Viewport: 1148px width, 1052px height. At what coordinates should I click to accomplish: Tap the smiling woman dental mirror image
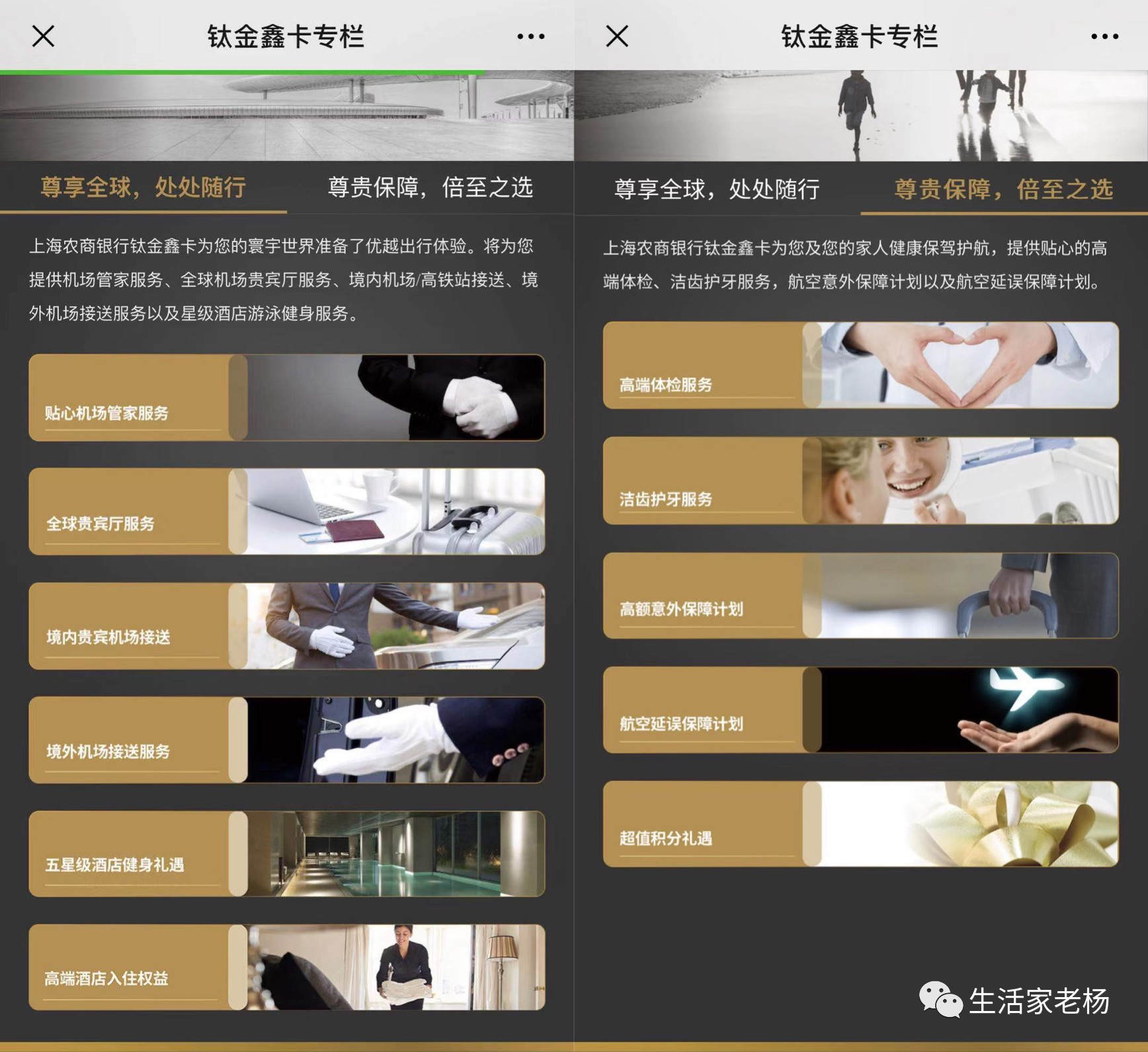tap(969, 481)
